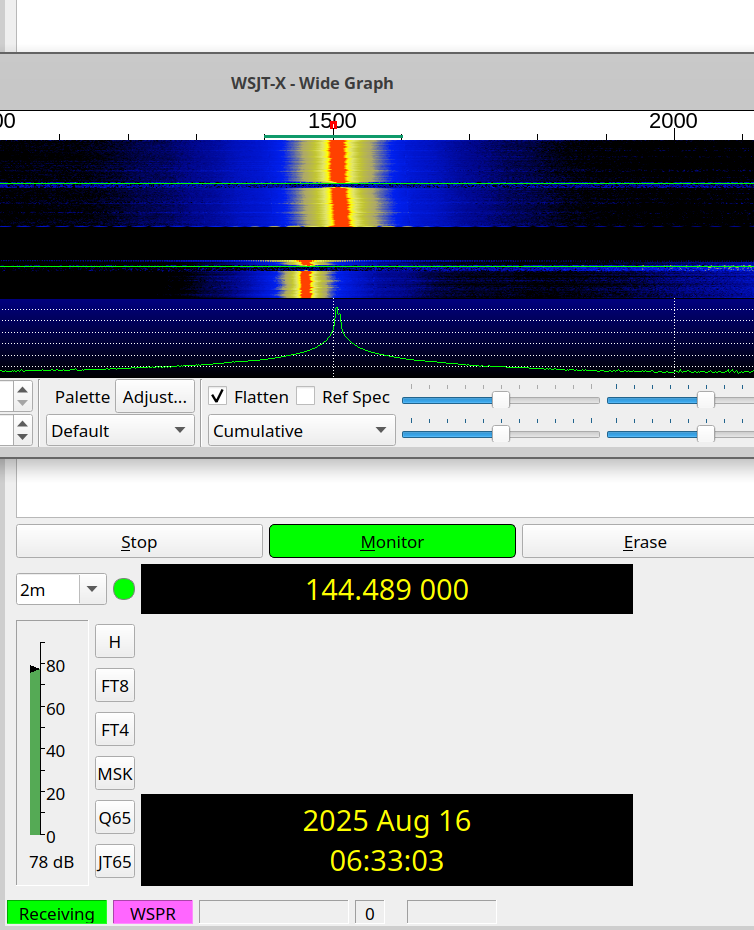
Task: Click the upper-left gain slider handle
Action: (x=501, y=400)
